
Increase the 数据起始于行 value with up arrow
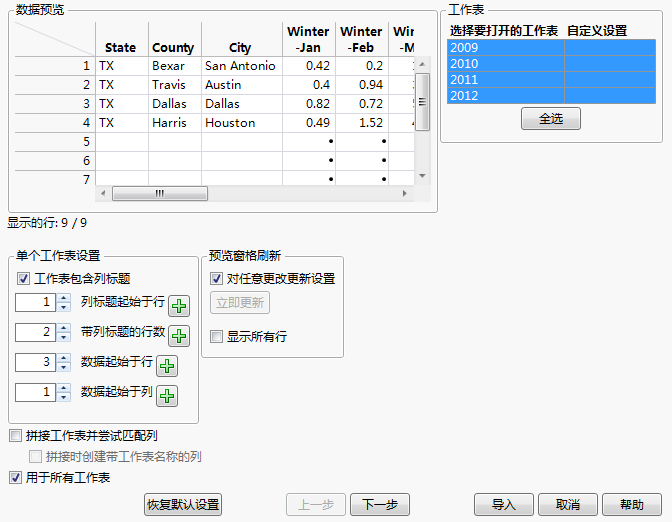[63, 357]
